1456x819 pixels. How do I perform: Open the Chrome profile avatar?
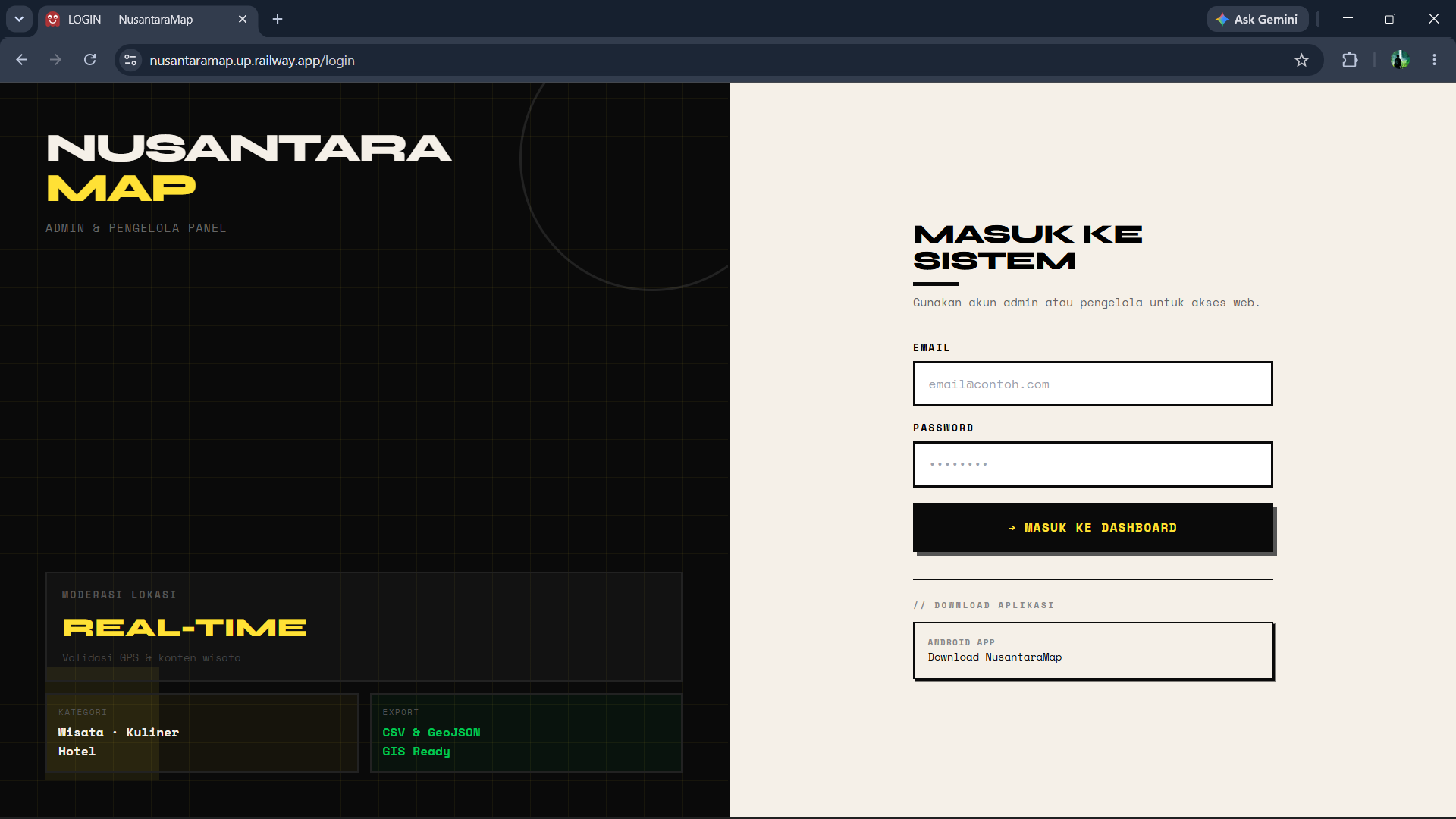coord(1399,60)
